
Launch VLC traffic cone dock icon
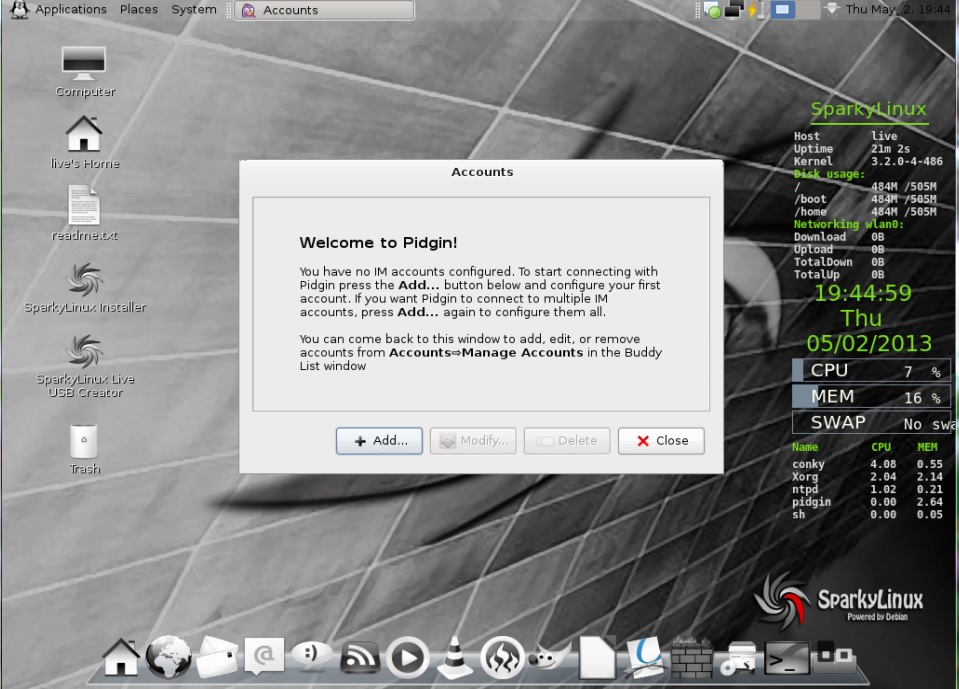click(x=454, y=657)
